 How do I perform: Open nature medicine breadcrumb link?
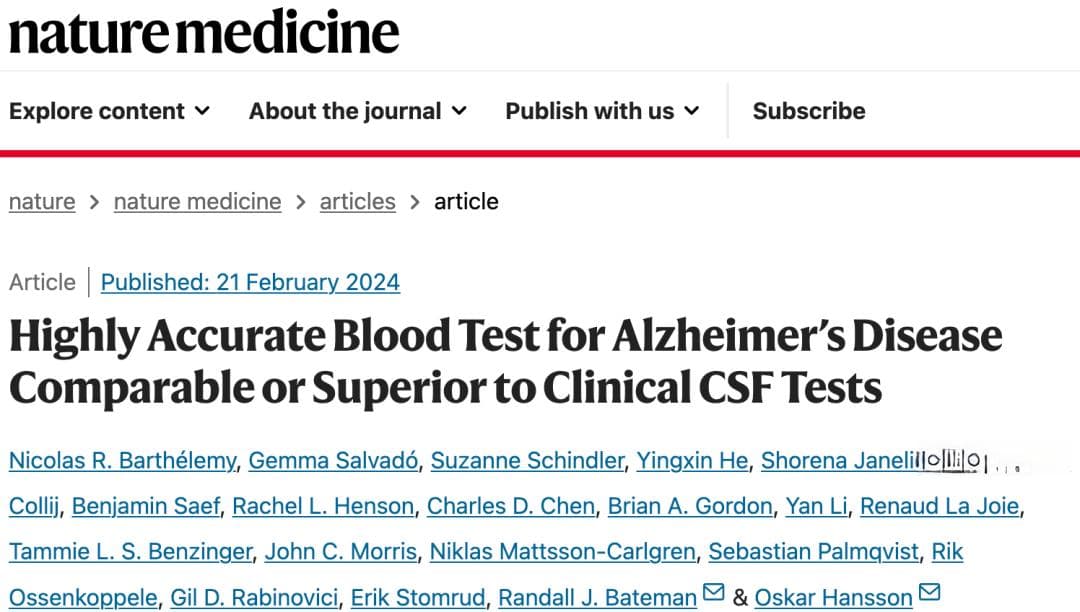198,202
